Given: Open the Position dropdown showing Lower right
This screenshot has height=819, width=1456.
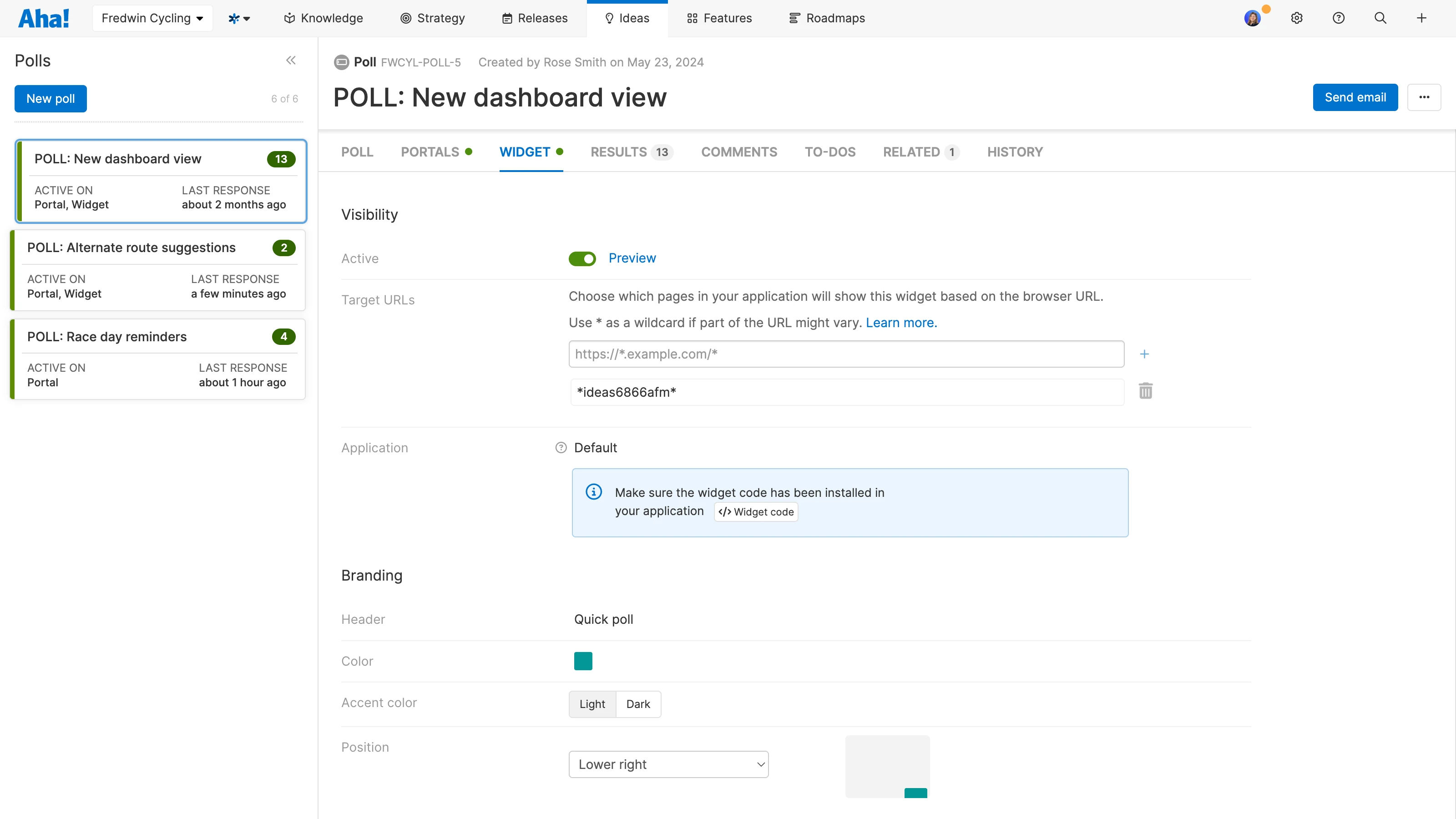Looking at the screenshot, I should coord(668,764).
